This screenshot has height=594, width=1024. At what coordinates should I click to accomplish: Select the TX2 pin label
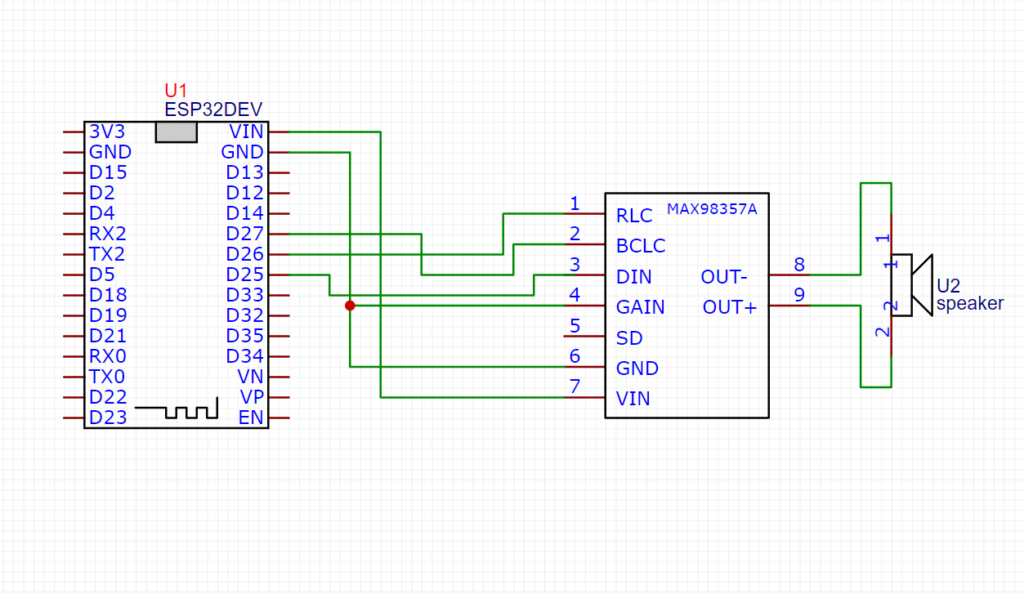[x=107, y=254]
